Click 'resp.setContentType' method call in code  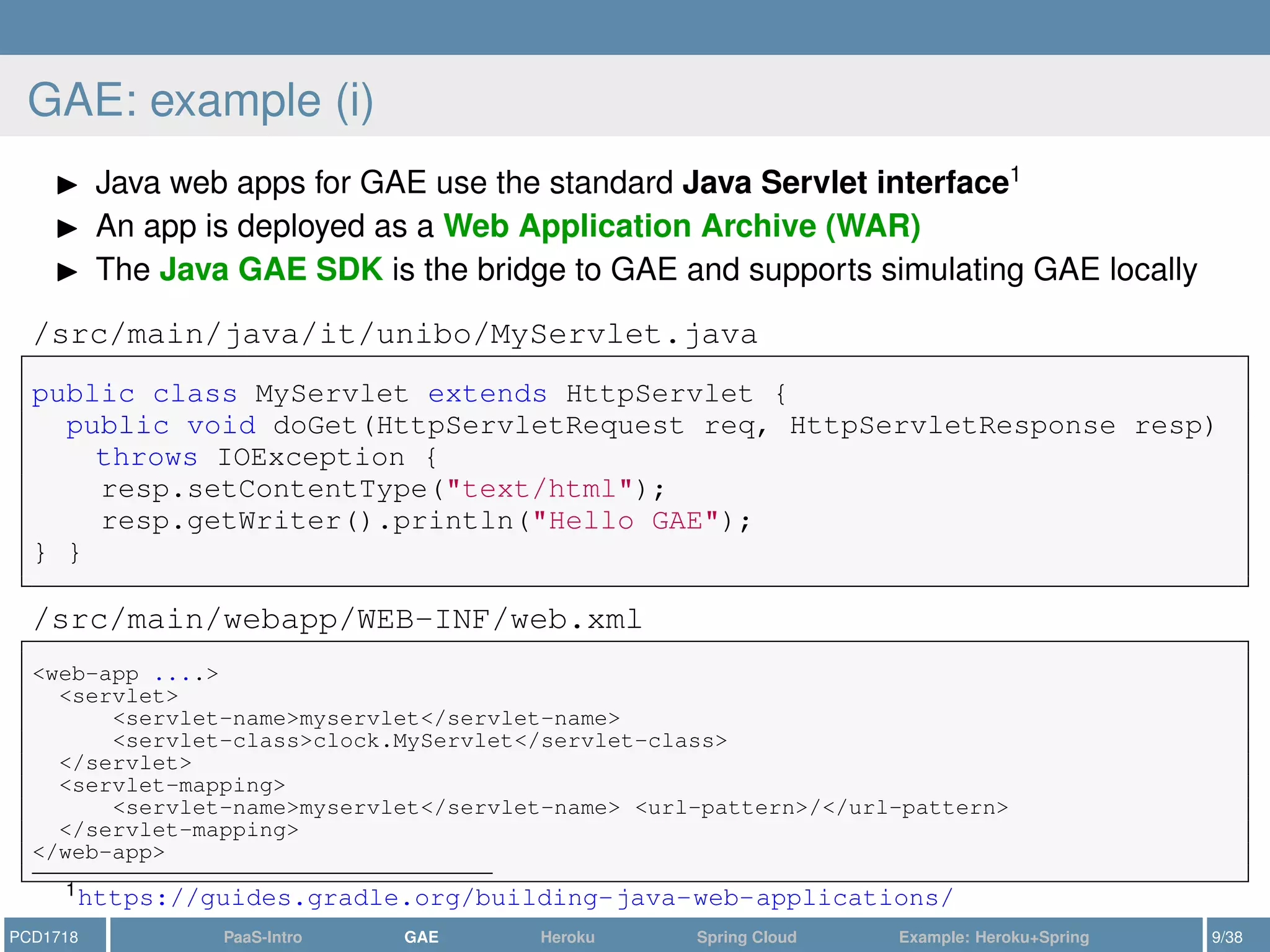pos(265,489)
